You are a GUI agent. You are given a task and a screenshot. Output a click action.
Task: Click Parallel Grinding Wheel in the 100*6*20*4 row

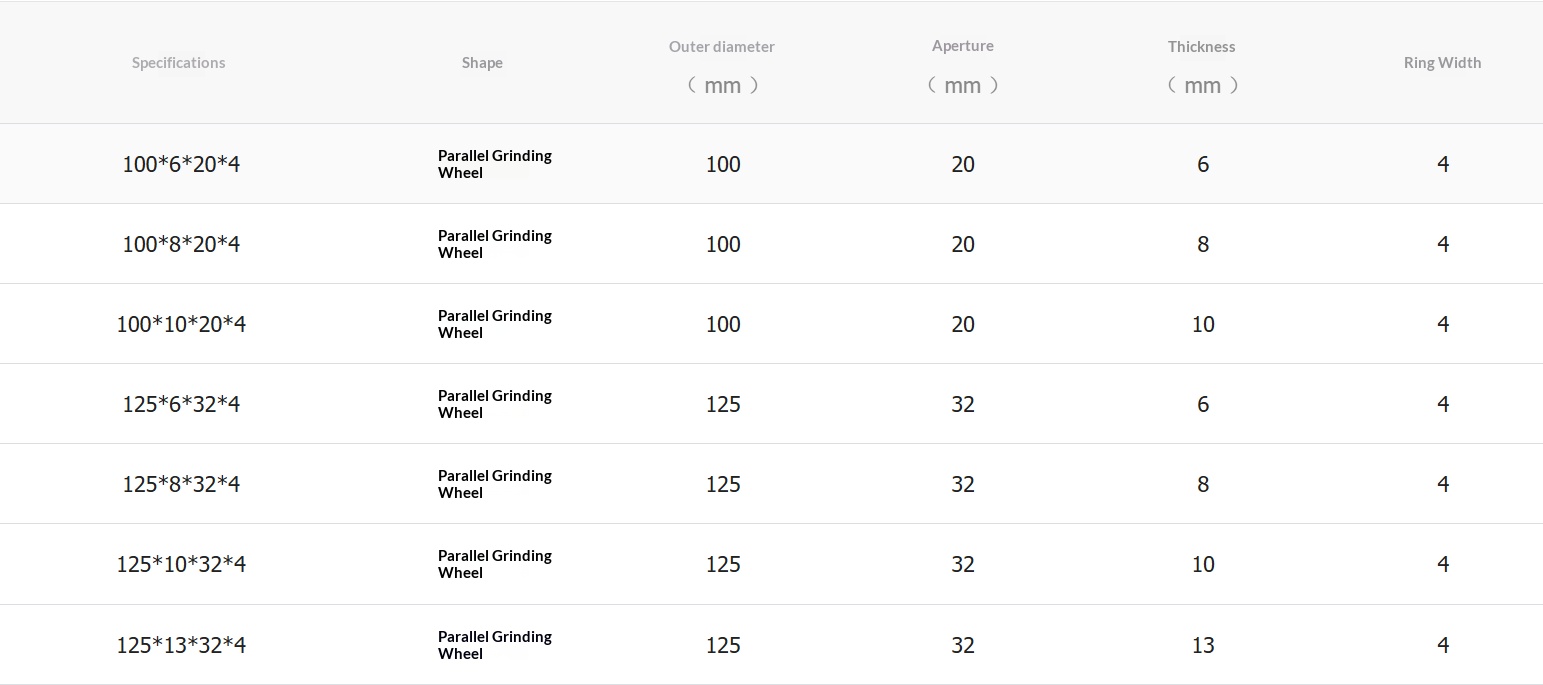[x=495, y=164]
